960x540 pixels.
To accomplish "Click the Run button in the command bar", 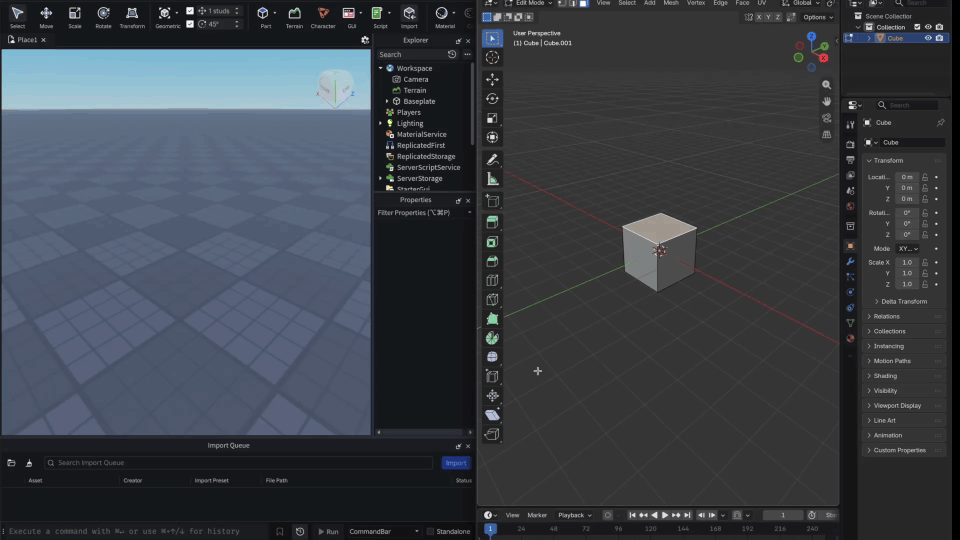I will (x=328, y=531).
